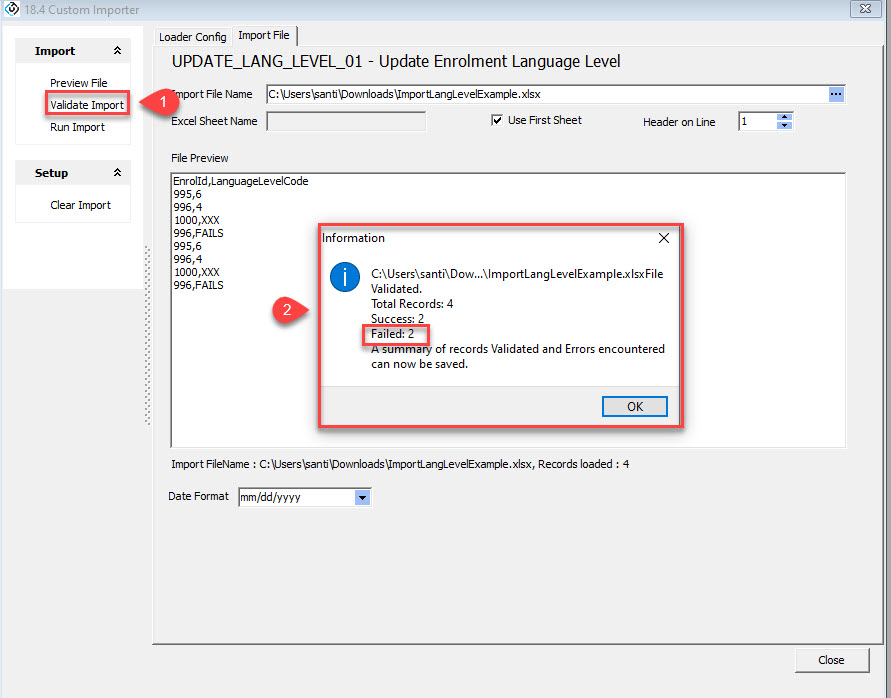Viewport: 891px width, 698px height.
Task: Collapse the Setup section chevron
Action: [117, 173]
